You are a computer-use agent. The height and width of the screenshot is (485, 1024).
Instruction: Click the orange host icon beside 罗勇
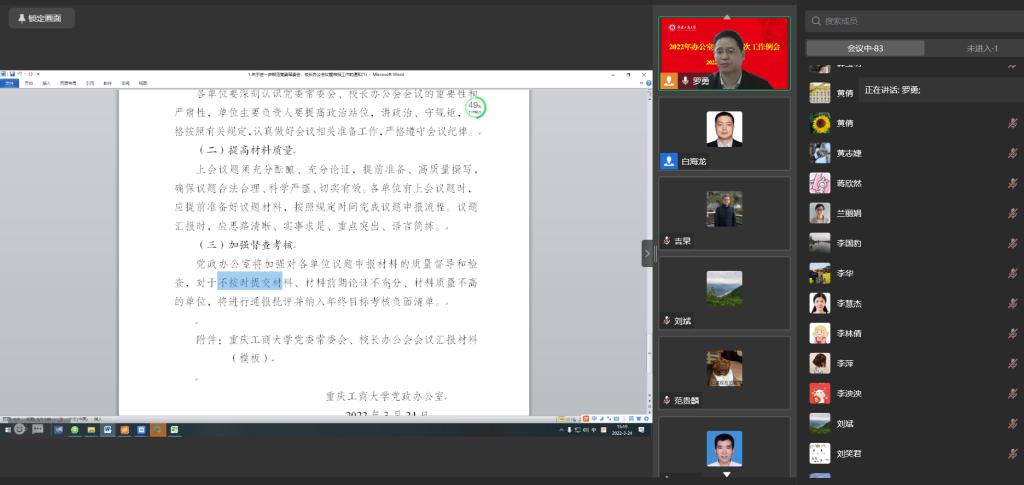[x=669, y=81]
